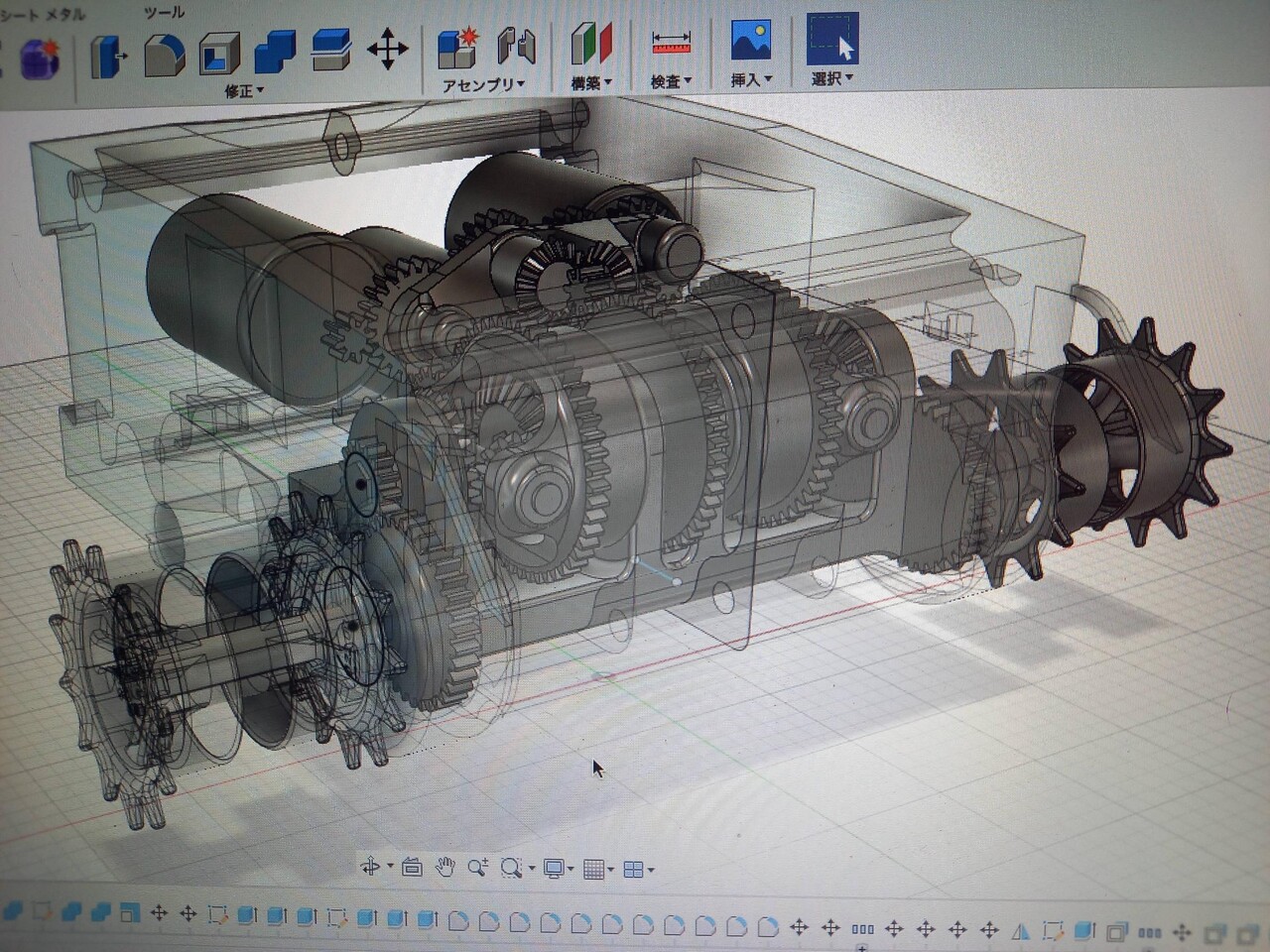
Task: Switch to the ツール tab
Action: click(164, 12)
